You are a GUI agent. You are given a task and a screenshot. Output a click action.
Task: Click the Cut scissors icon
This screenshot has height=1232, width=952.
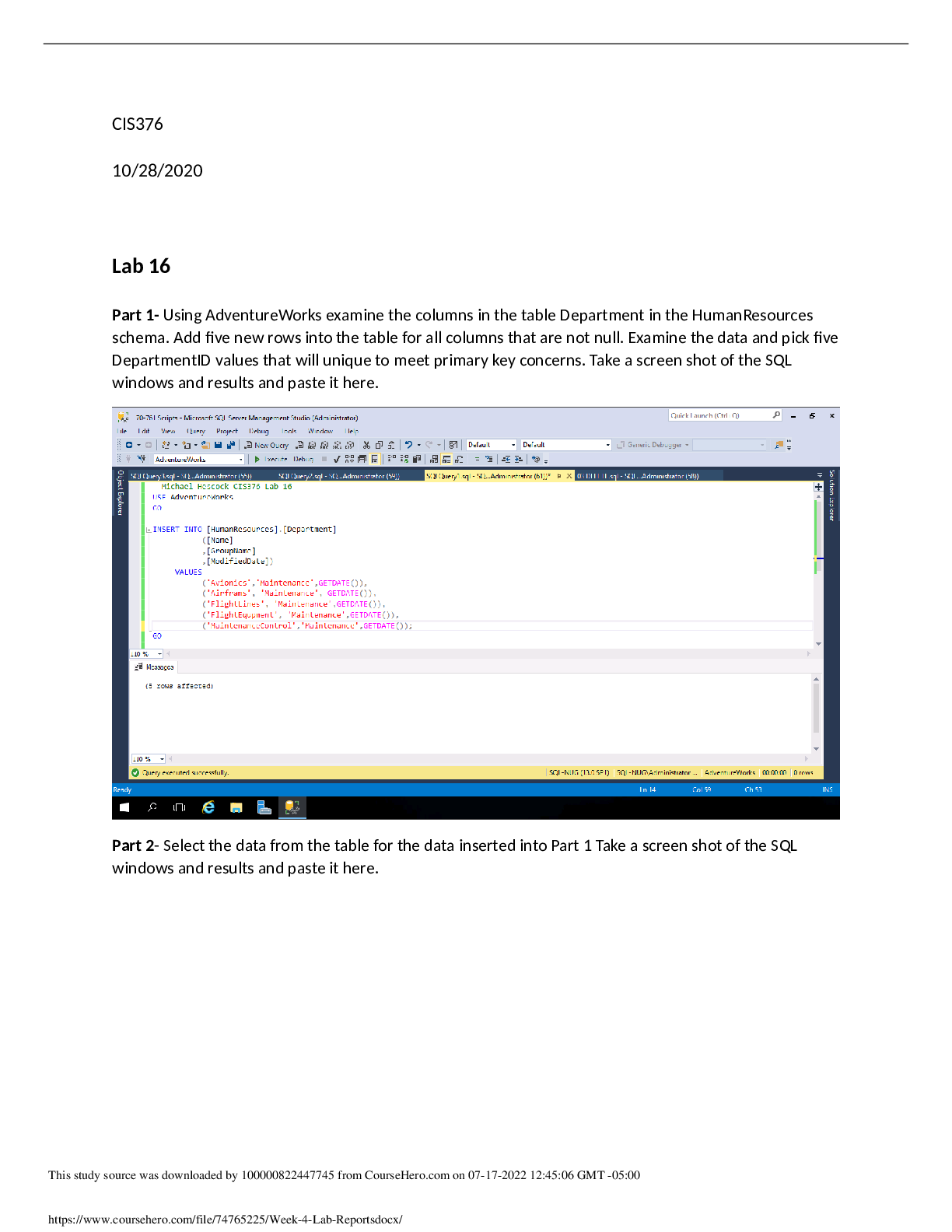[366, 446]
